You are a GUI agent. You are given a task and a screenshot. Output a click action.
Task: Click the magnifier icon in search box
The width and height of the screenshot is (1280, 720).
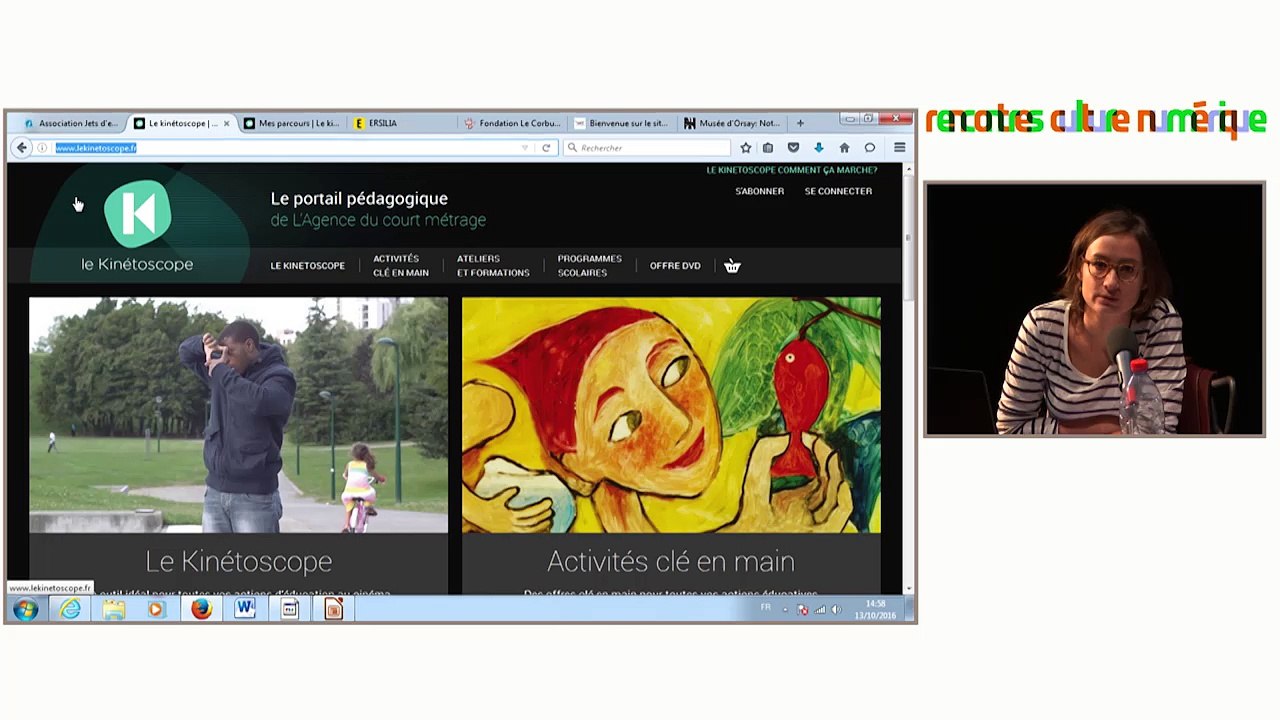(x=573, y=148)
